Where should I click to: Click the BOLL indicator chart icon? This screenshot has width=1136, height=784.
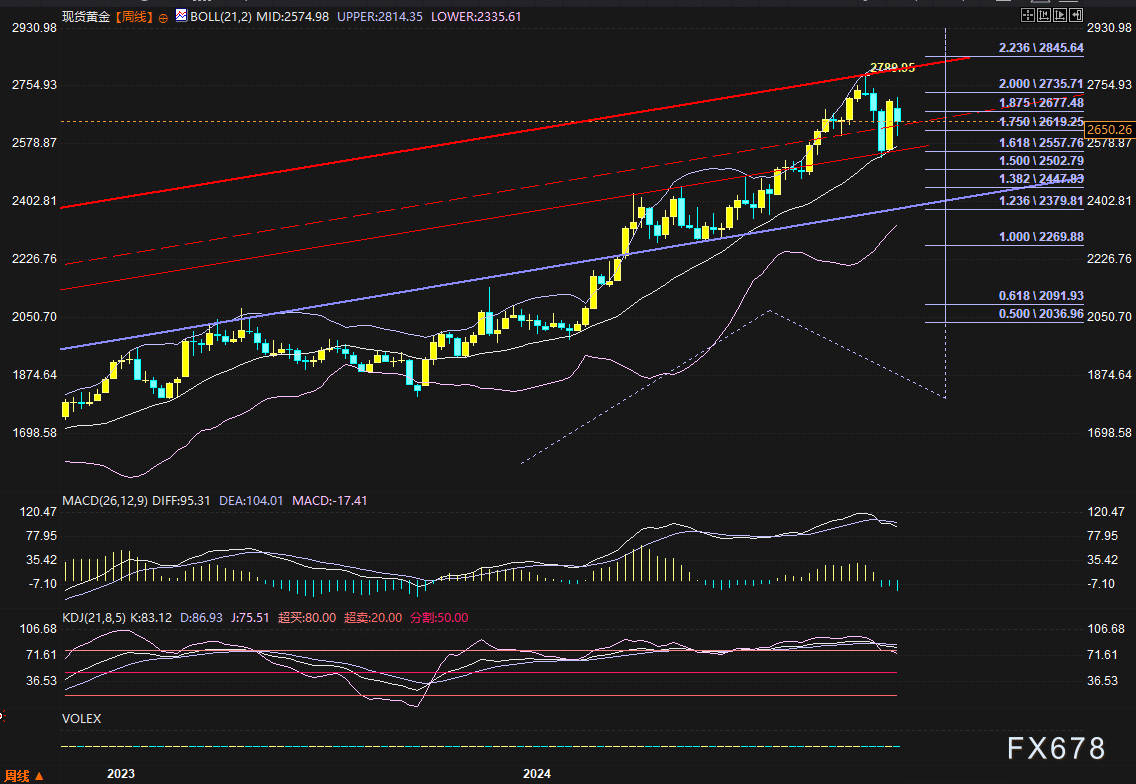click(181, 17)
